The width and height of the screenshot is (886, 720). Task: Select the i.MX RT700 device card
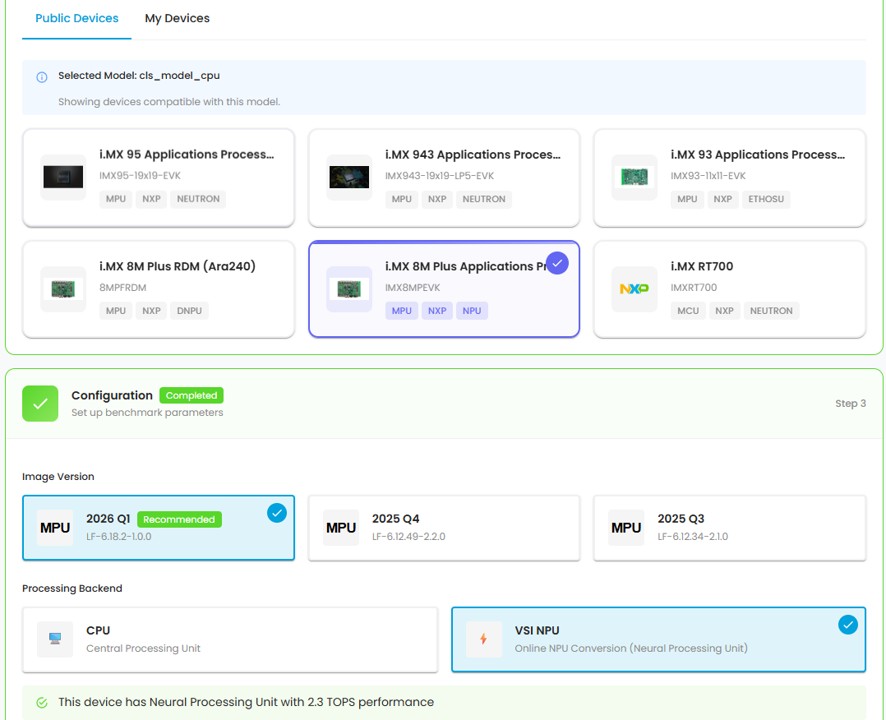click(x=729, y=289)
